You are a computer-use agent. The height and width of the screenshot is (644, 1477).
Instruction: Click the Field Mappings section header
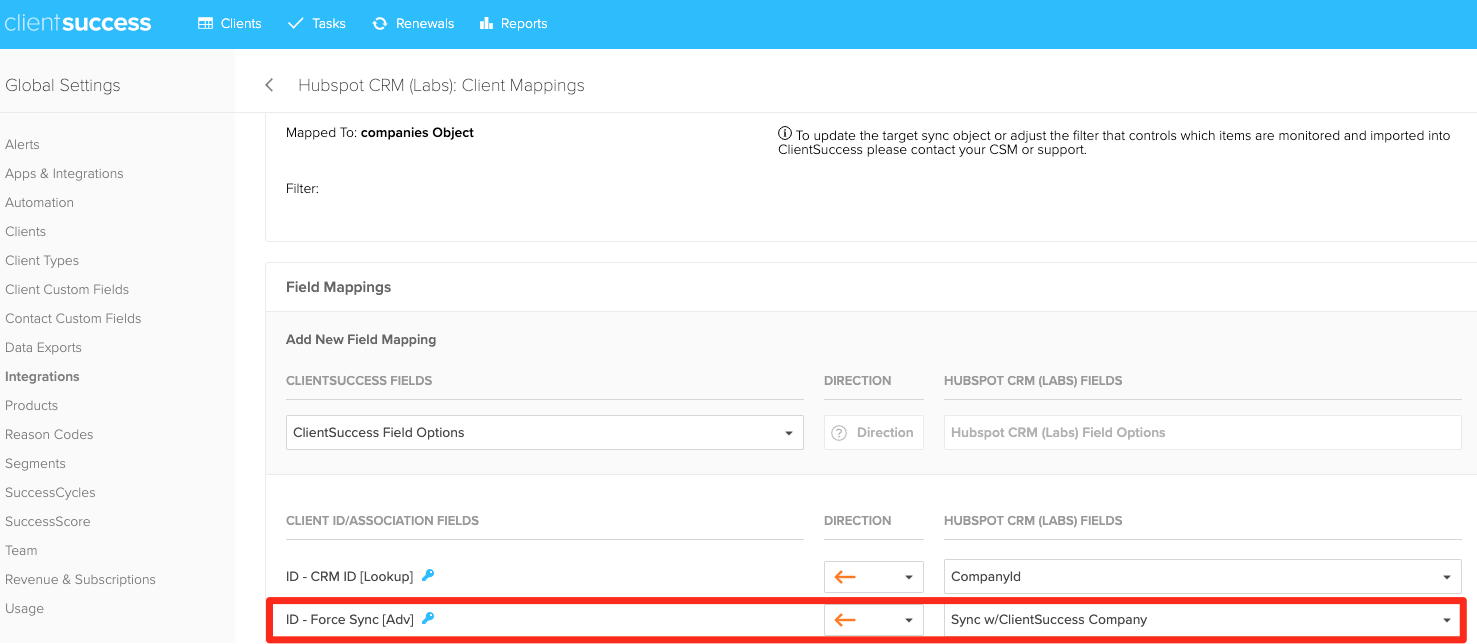(x=339, y=287)
